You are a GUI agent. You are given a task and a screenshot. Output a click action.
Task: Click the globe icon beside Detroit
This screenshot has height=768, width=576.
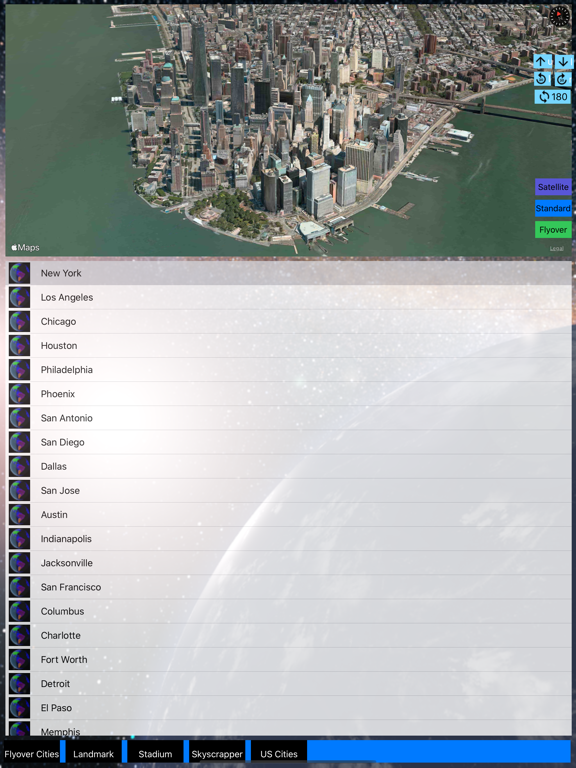(x=20, y=684)
